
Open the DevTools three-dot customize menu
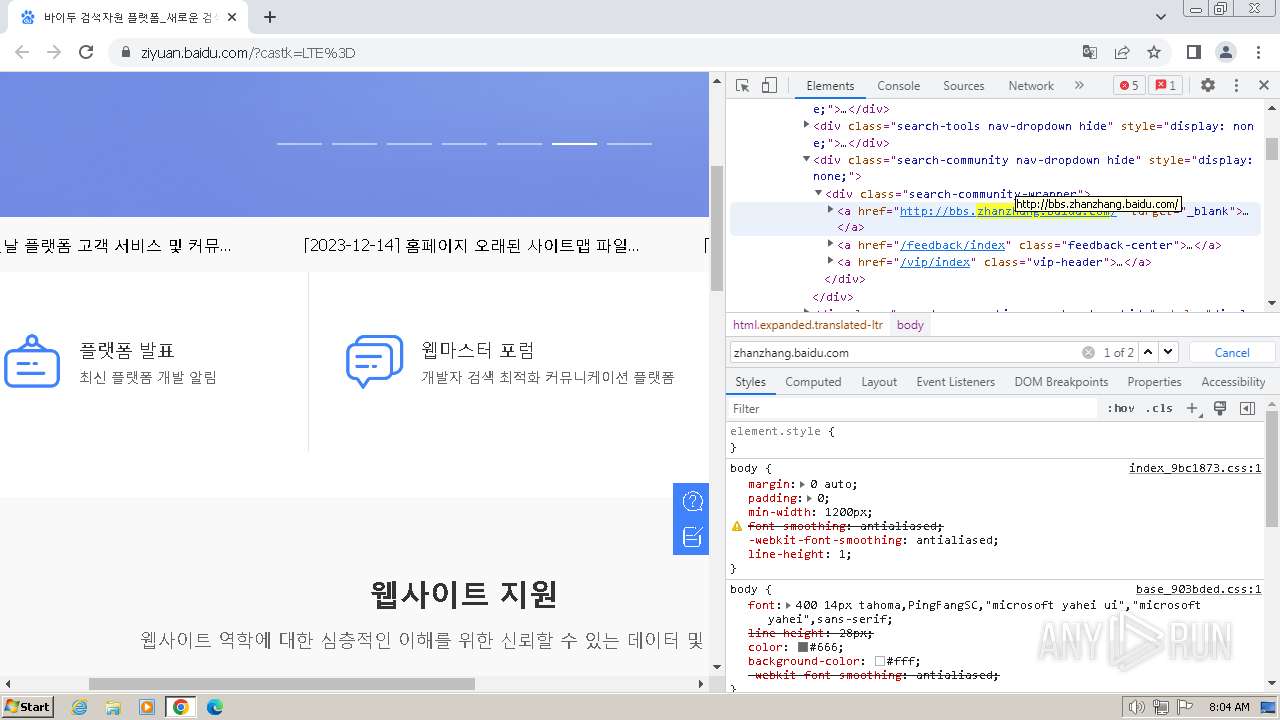coord(1236,86)
